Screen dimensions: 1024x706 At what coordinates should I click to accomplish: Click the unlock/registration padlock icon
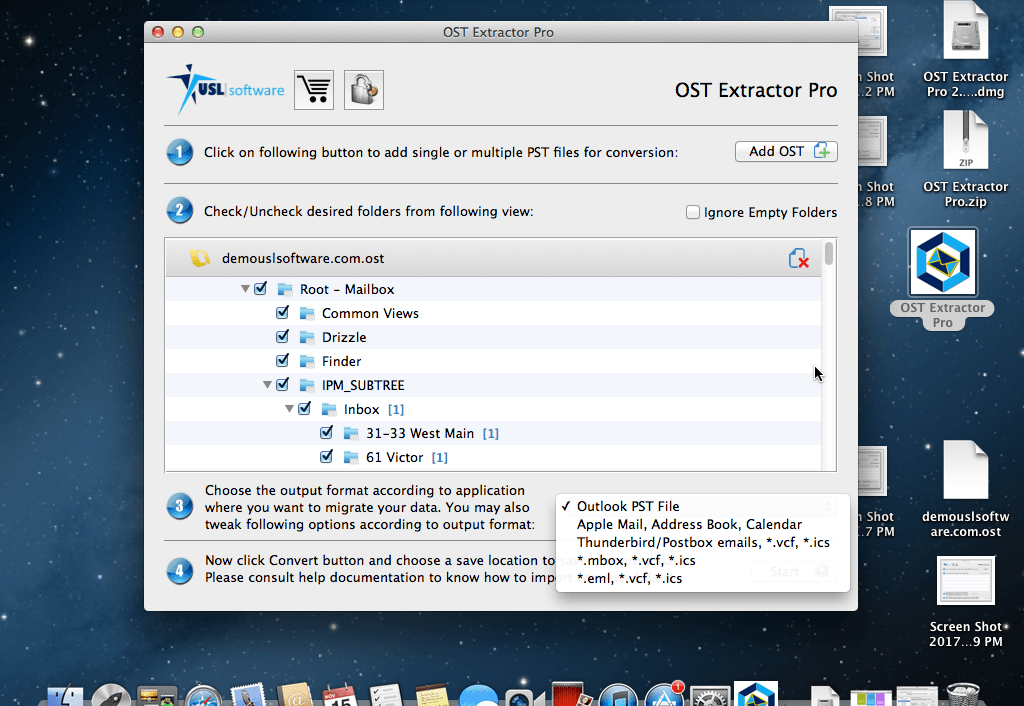click(x=363, y=89)
